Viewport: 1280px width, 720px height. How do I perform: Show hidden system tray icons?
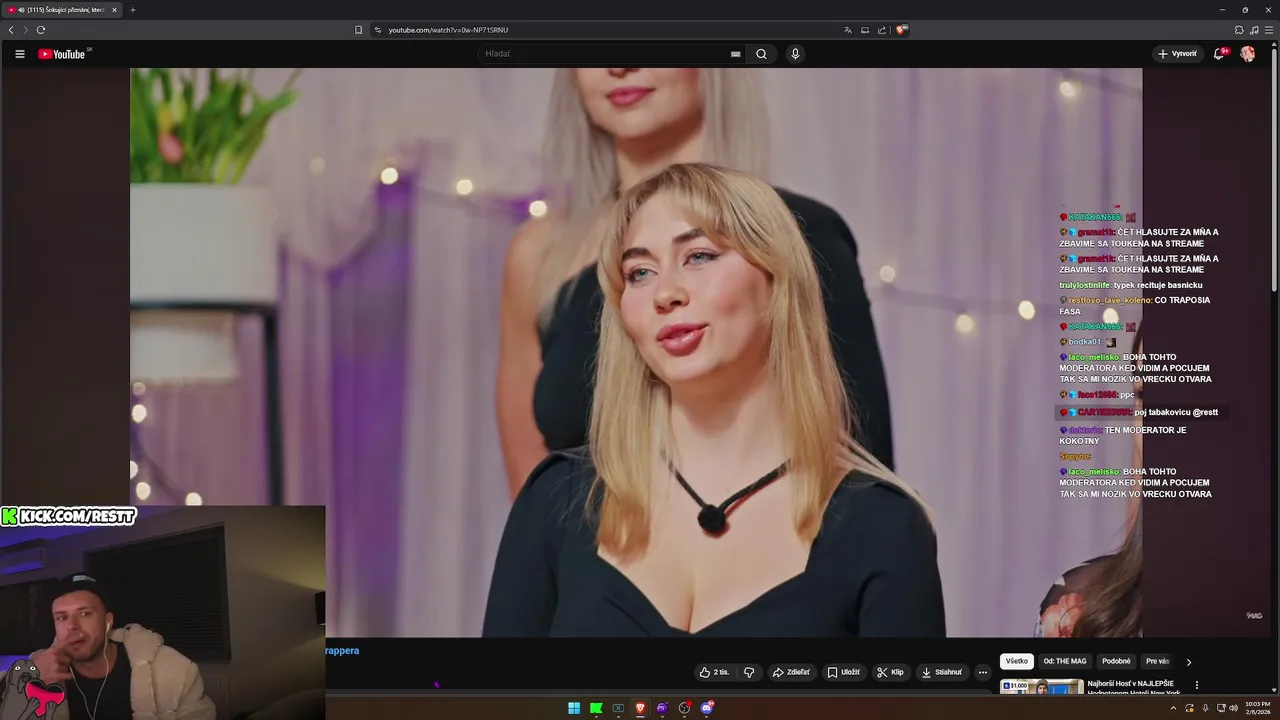pos(1174,708)
